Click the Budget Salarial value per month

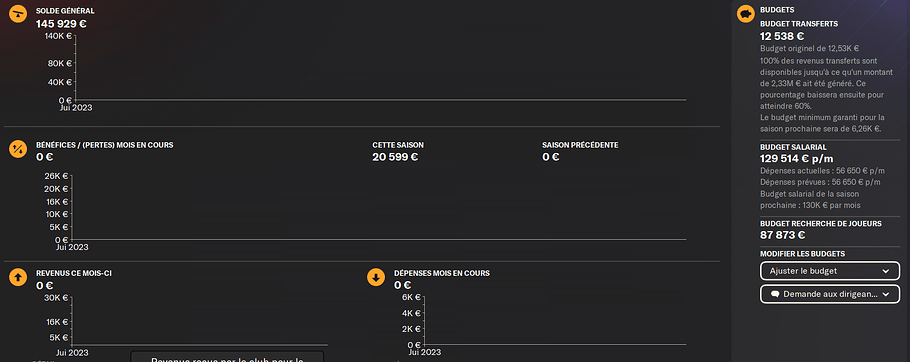point(797,158)
